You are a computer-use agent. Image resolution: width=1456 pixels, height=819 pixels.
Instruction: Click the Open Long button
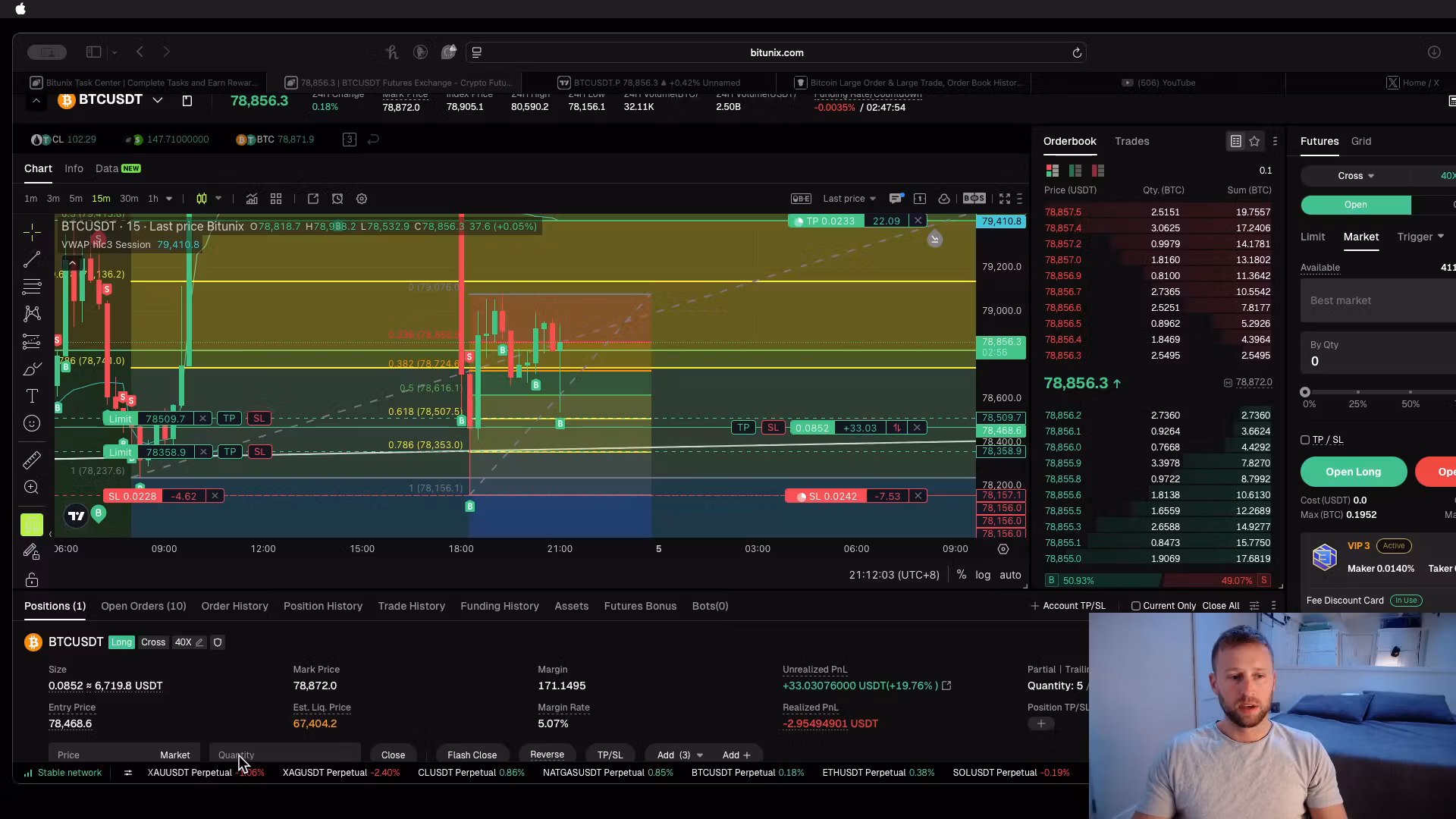[1354, 472]
